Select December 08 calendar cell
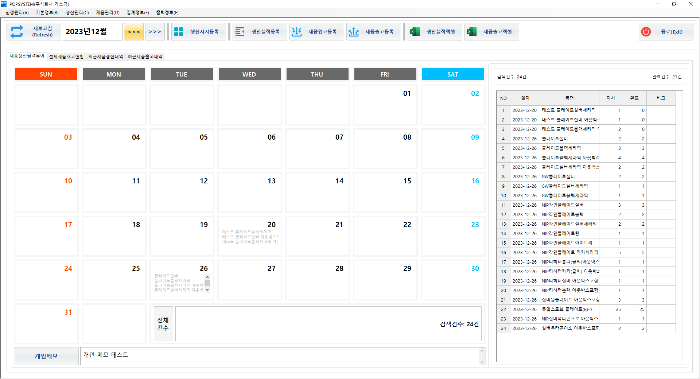 (385, 149)
